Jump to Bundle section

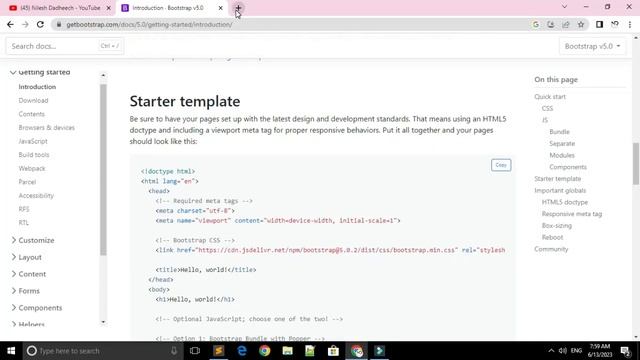(559, 132)
